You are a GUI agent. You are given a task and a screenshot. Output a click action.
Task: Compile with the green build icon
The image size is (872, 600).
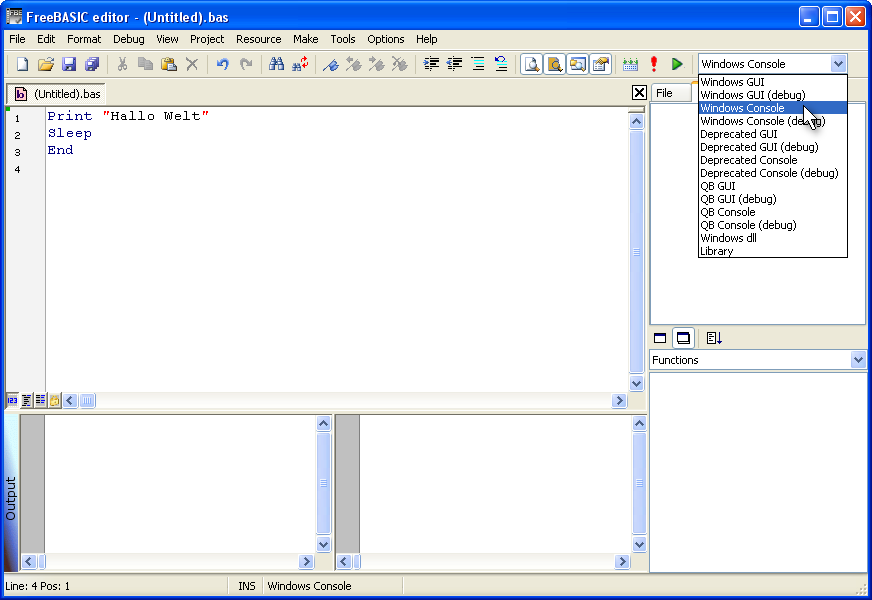630,64
